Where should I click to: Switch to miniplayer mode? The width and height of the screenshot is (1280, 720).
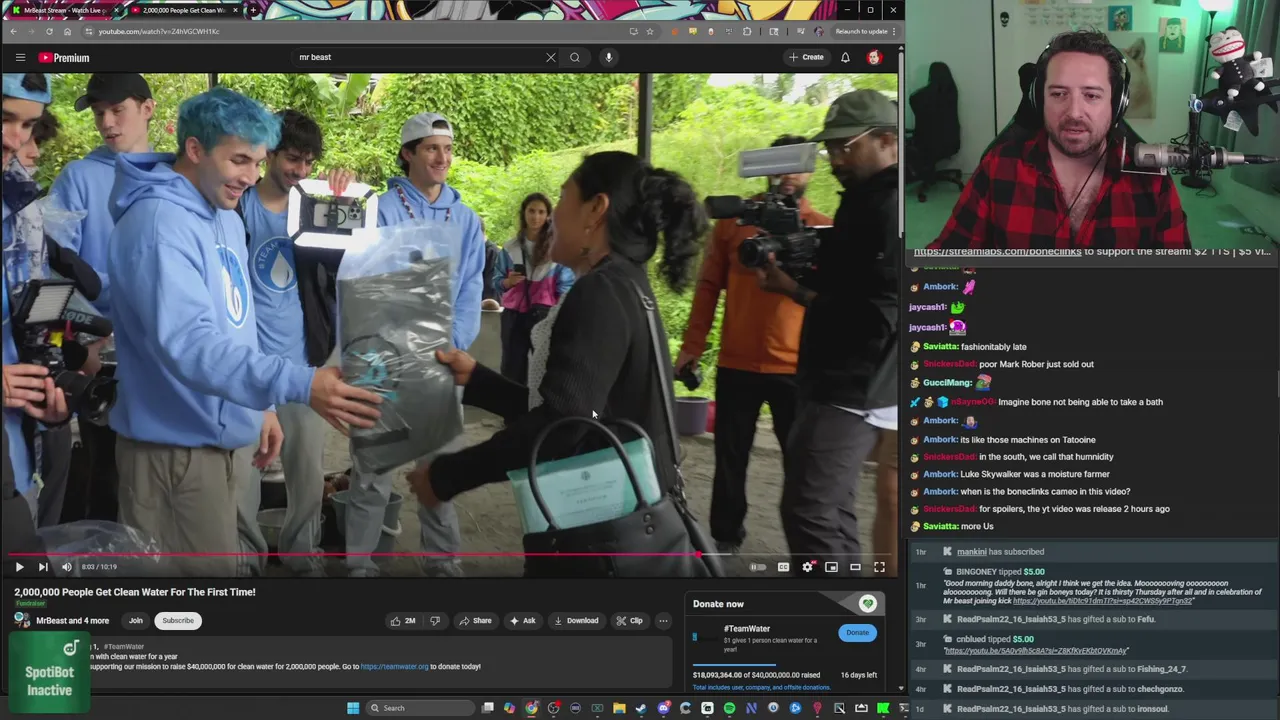(831, 567)
